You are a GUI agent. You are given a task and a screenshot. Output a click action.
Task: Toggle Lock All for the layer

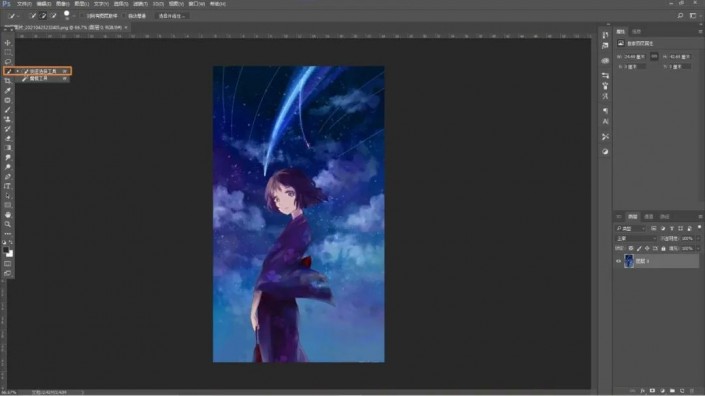coord(663,249)
